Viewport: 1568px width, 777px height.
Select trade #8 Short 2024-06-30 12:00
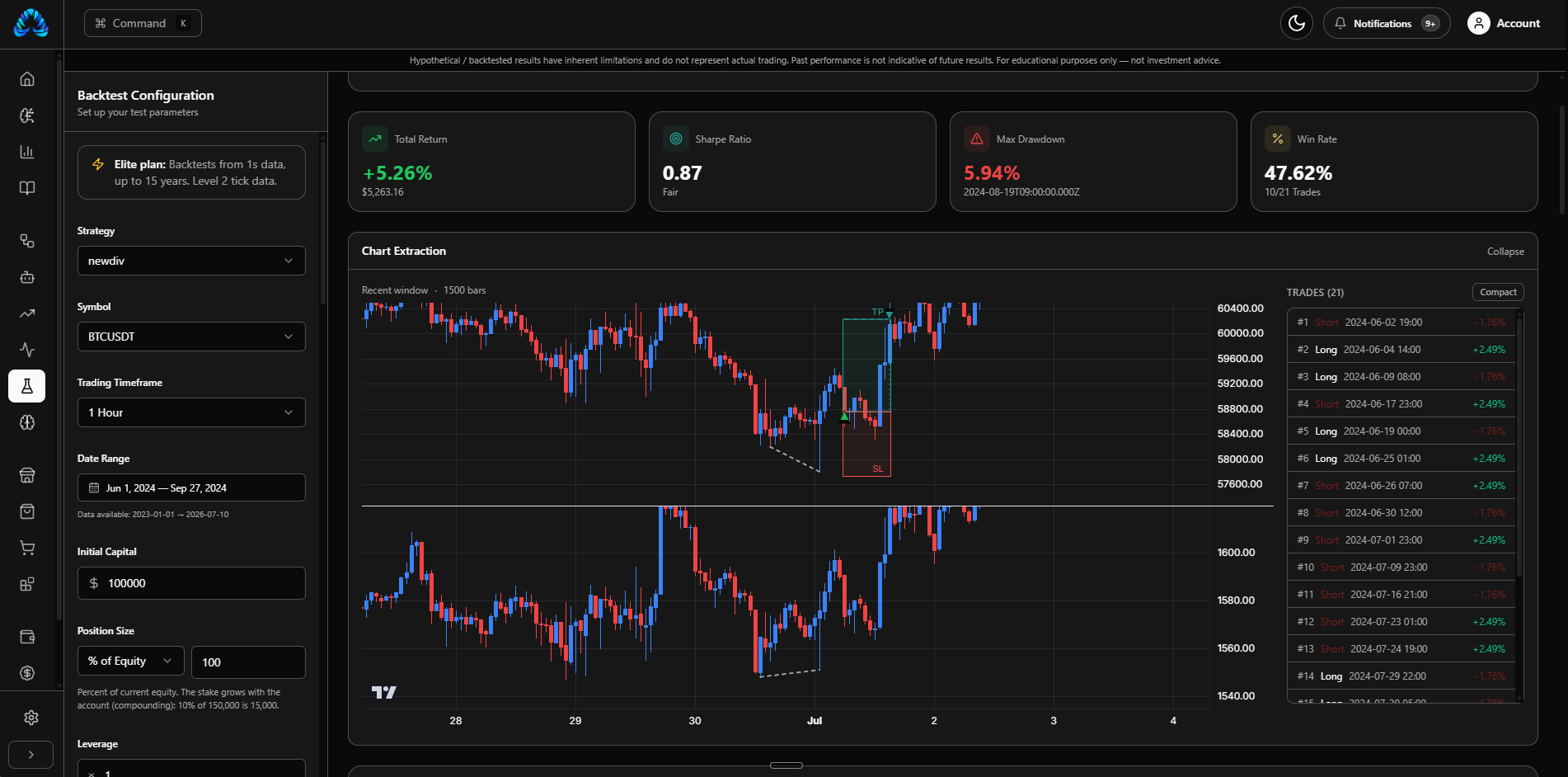pyautogui.click(x=1401, y=513)
